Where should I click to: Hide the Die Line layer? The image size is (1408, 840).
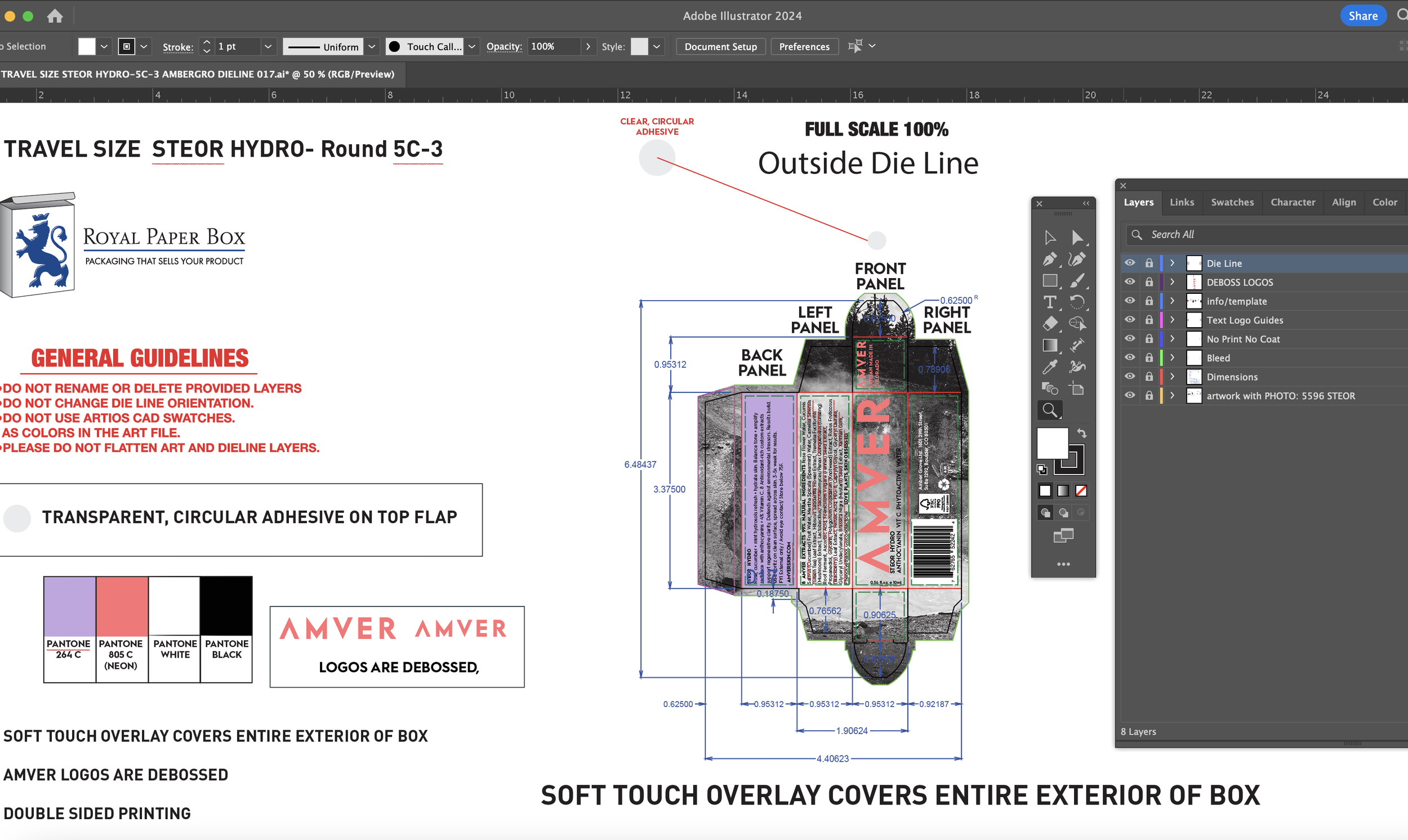click(x=1129, y=263)
